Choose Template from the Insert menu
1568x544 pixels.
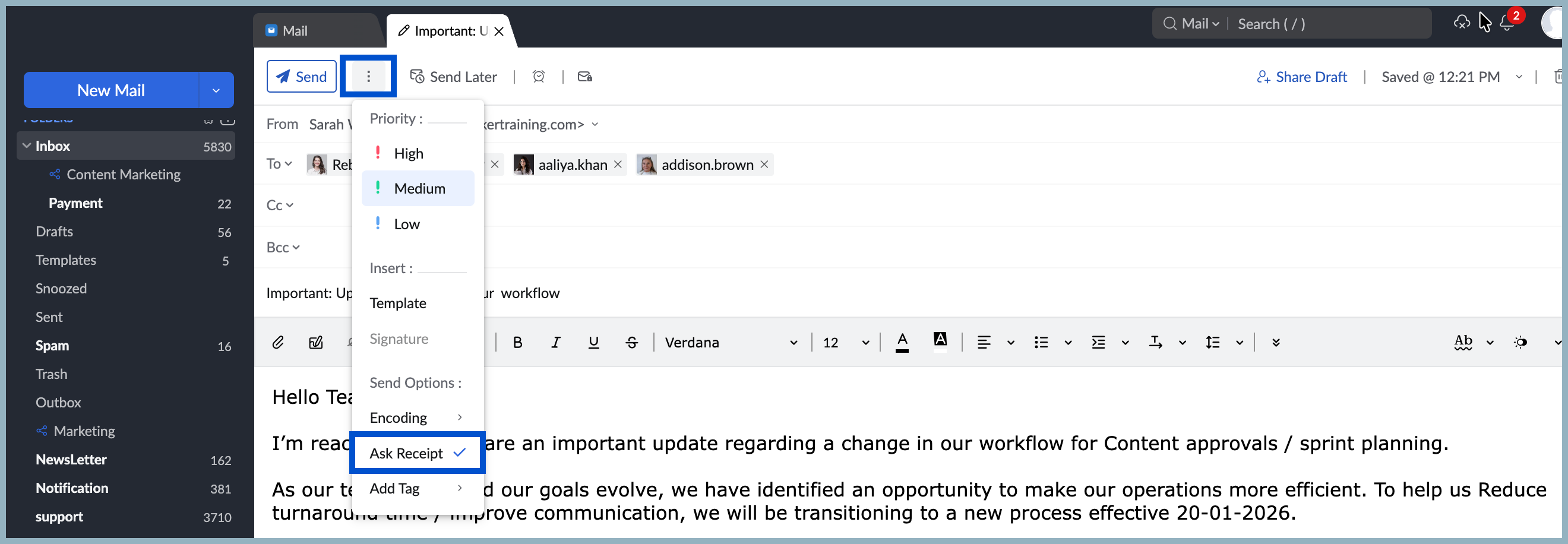(398, 303)
